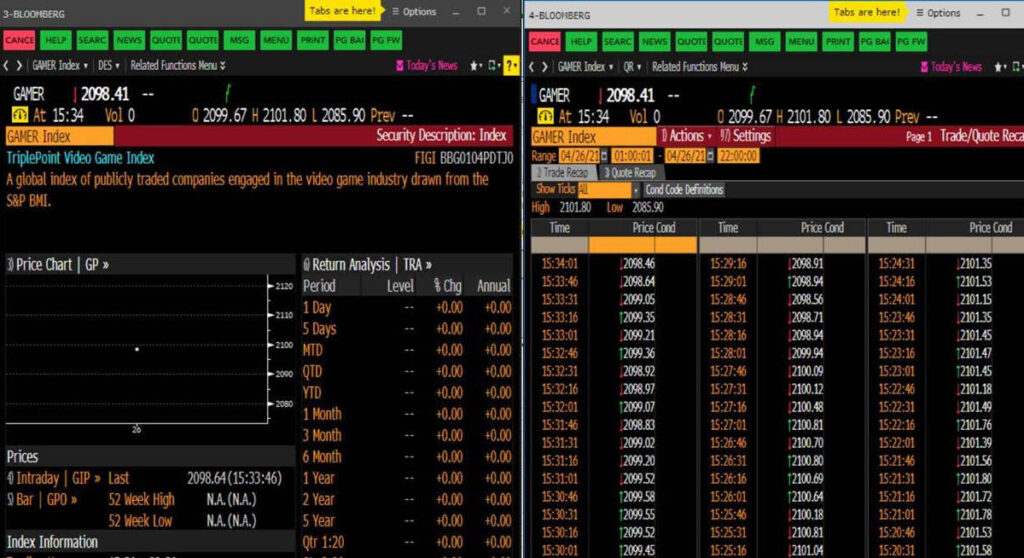Click CANCEL key in 4-BLOOMBERG window
The width and height of the screenshot is (1024, 558).
[x=545, y=42]
